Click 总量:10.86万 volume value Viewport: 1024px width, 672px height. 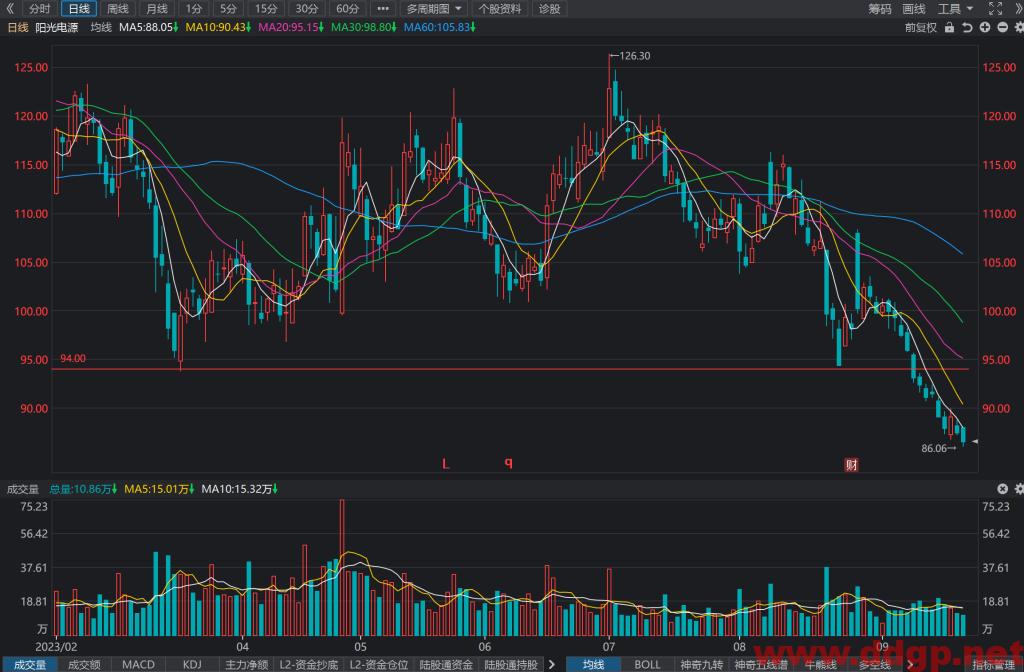point(83,488)
